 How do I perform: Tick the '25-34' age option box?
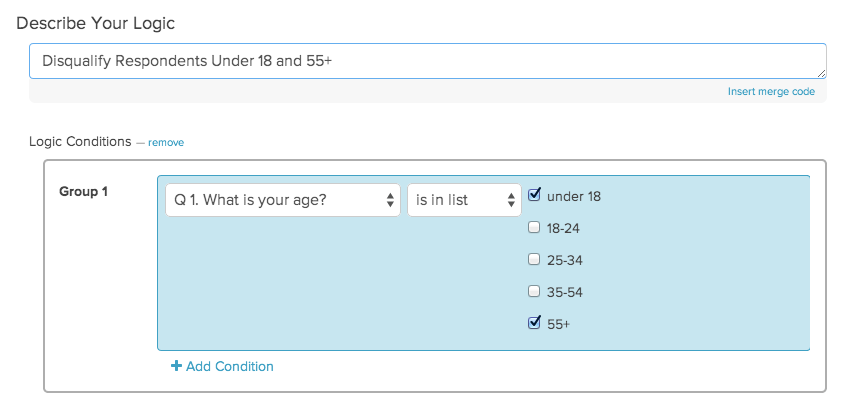pos(534,260)
